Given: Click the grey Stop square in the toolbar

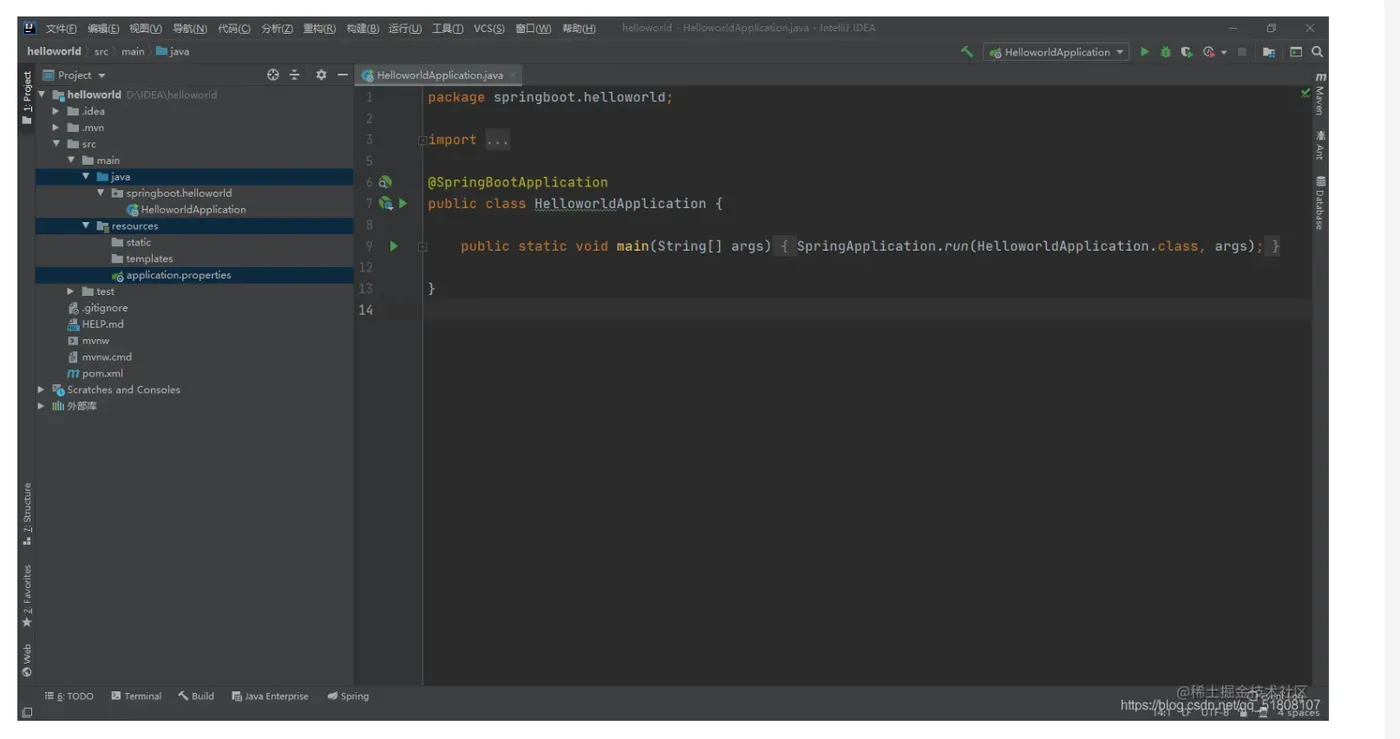Looking at the screenshot, I should coord(1242,52).
